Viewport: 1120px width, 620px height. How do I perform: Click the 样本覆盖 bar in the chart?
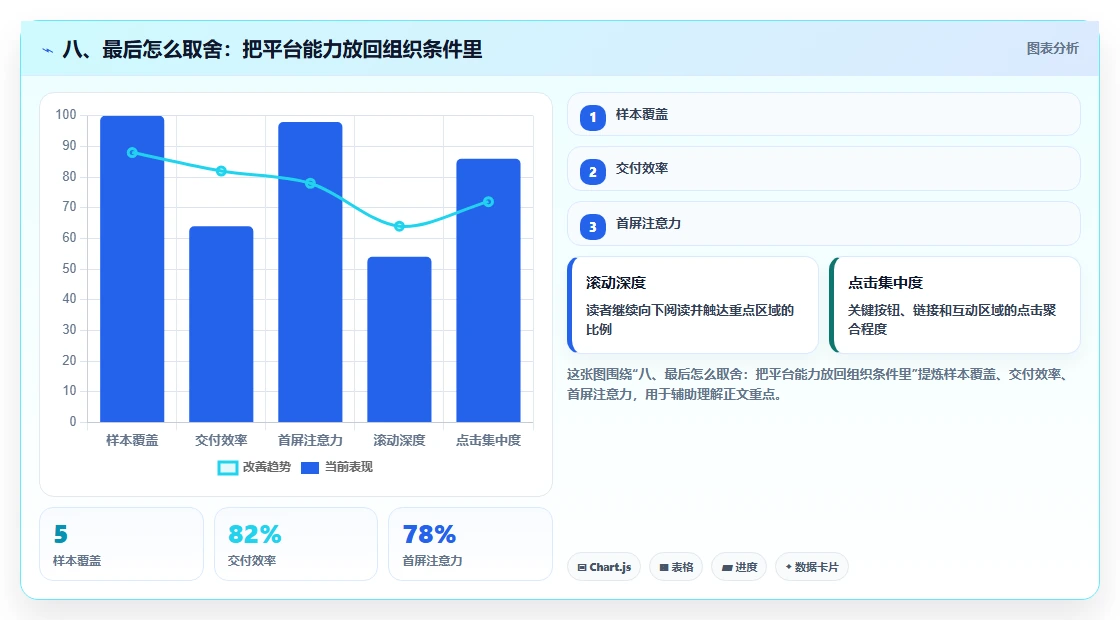[x=132, y=269]
